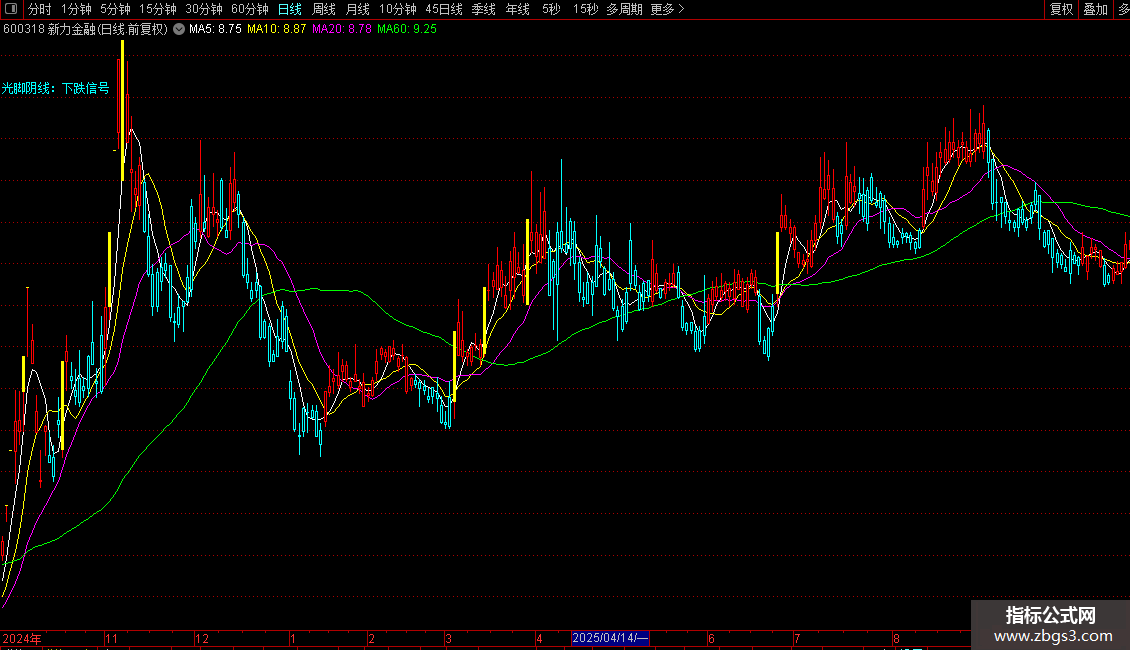Select the 15分钟 period tab
This screenshot has width=1130, height=650.
coord(158,9)
